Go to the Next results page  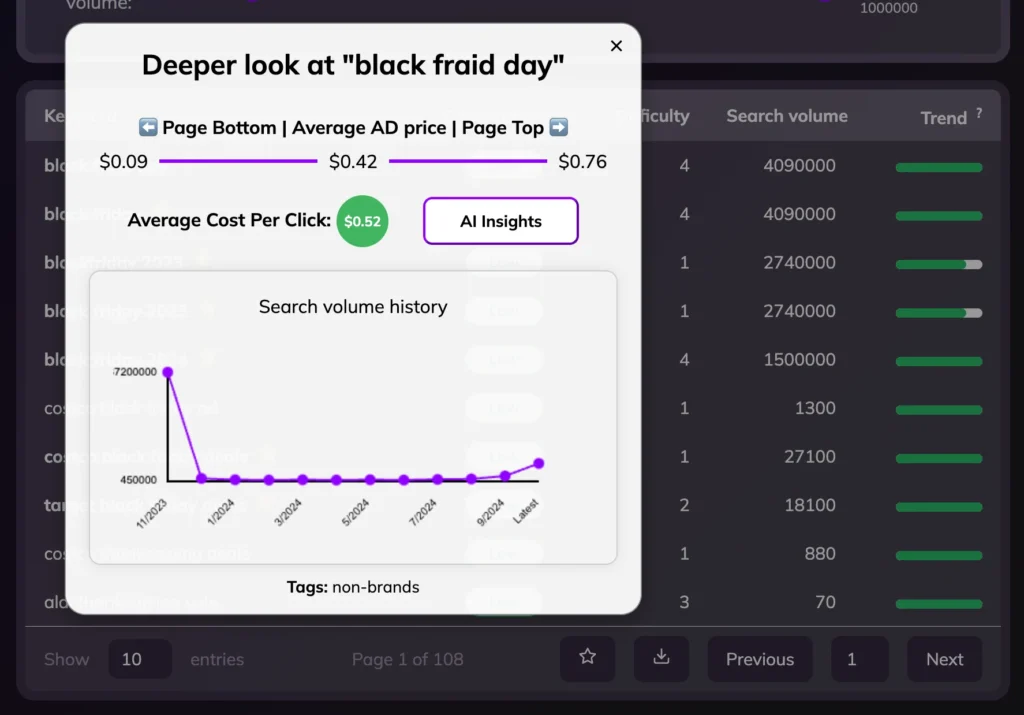tap(944, 659)
